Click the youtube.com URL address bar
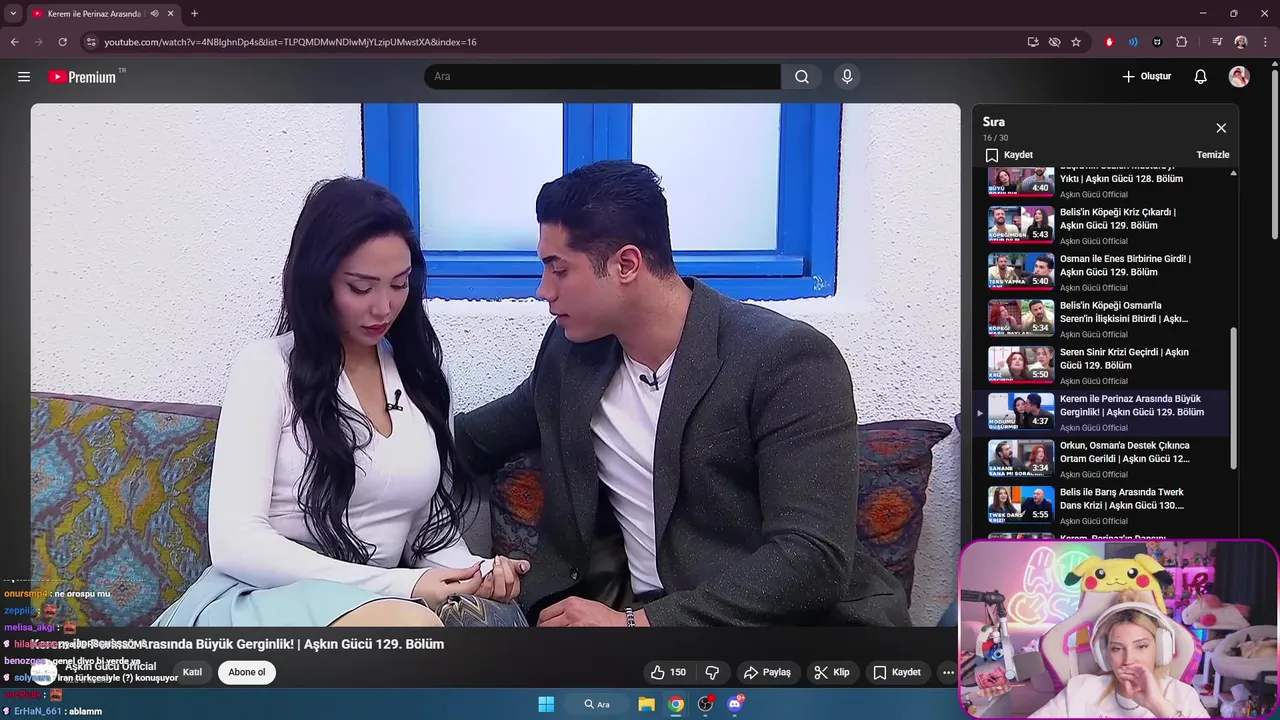 click(x=290, y=42)
